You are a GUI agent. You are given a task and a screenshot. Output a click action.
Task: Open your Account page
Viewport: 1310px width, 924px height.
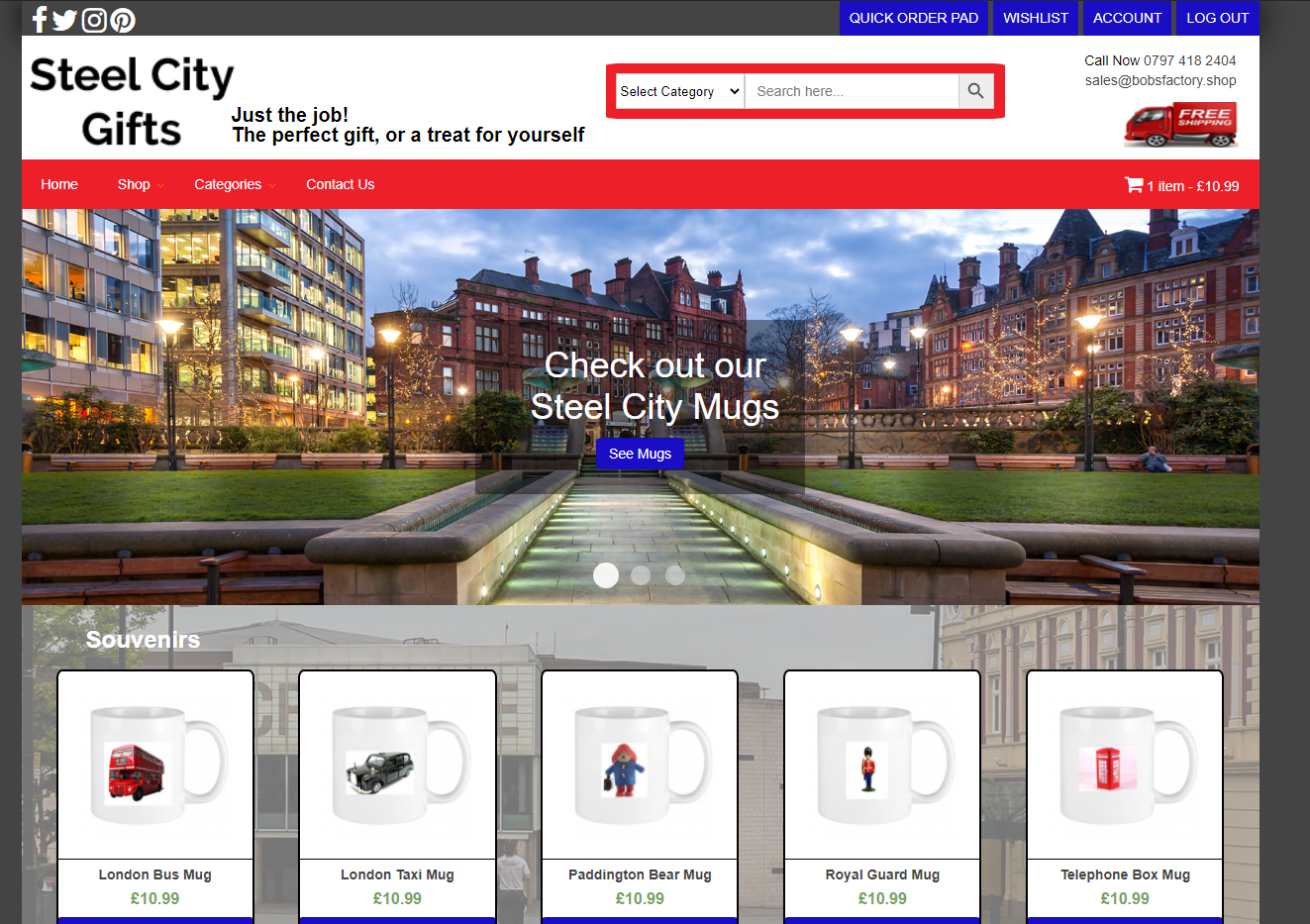click(1127, 18)
